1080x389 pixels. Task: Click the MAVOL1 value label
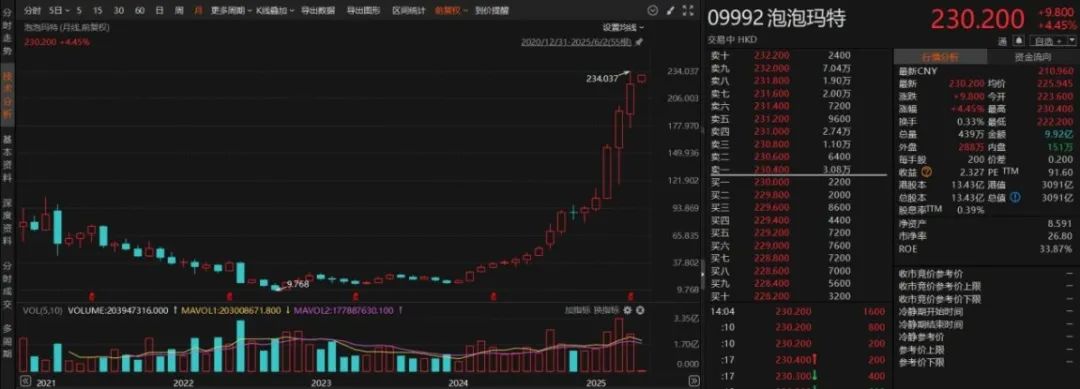coord(231,311)
